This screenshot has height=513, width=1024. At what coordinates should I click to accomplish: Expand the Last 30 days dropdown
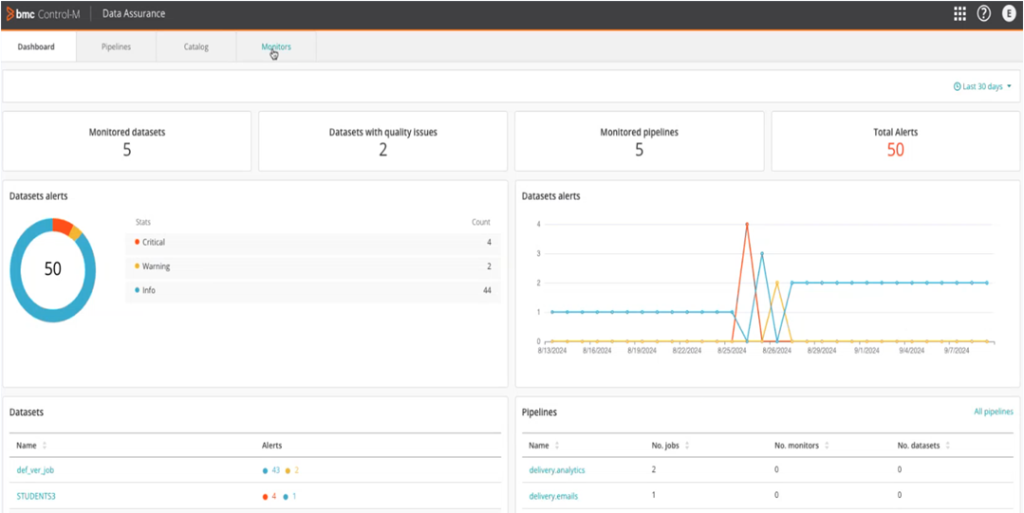click(982, 87)
